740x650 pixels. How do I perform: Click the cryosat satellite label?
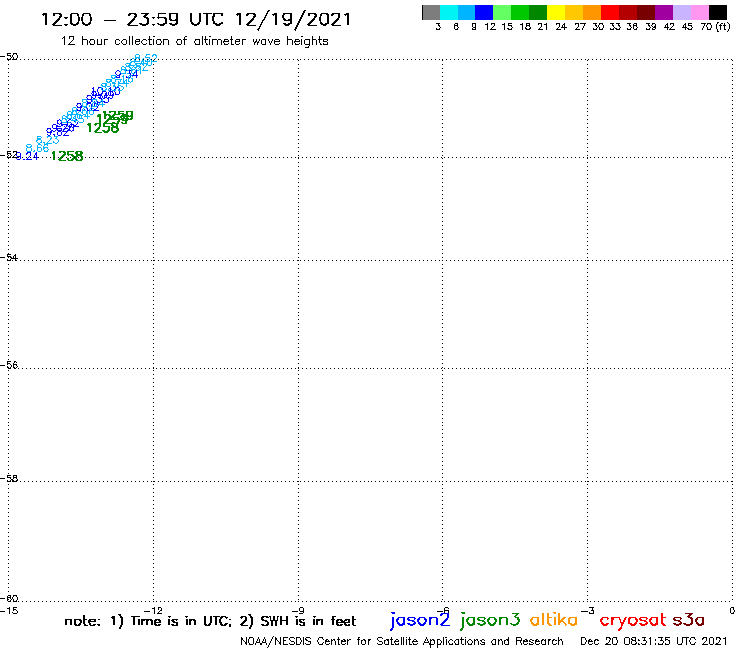(x=633, y=620)
